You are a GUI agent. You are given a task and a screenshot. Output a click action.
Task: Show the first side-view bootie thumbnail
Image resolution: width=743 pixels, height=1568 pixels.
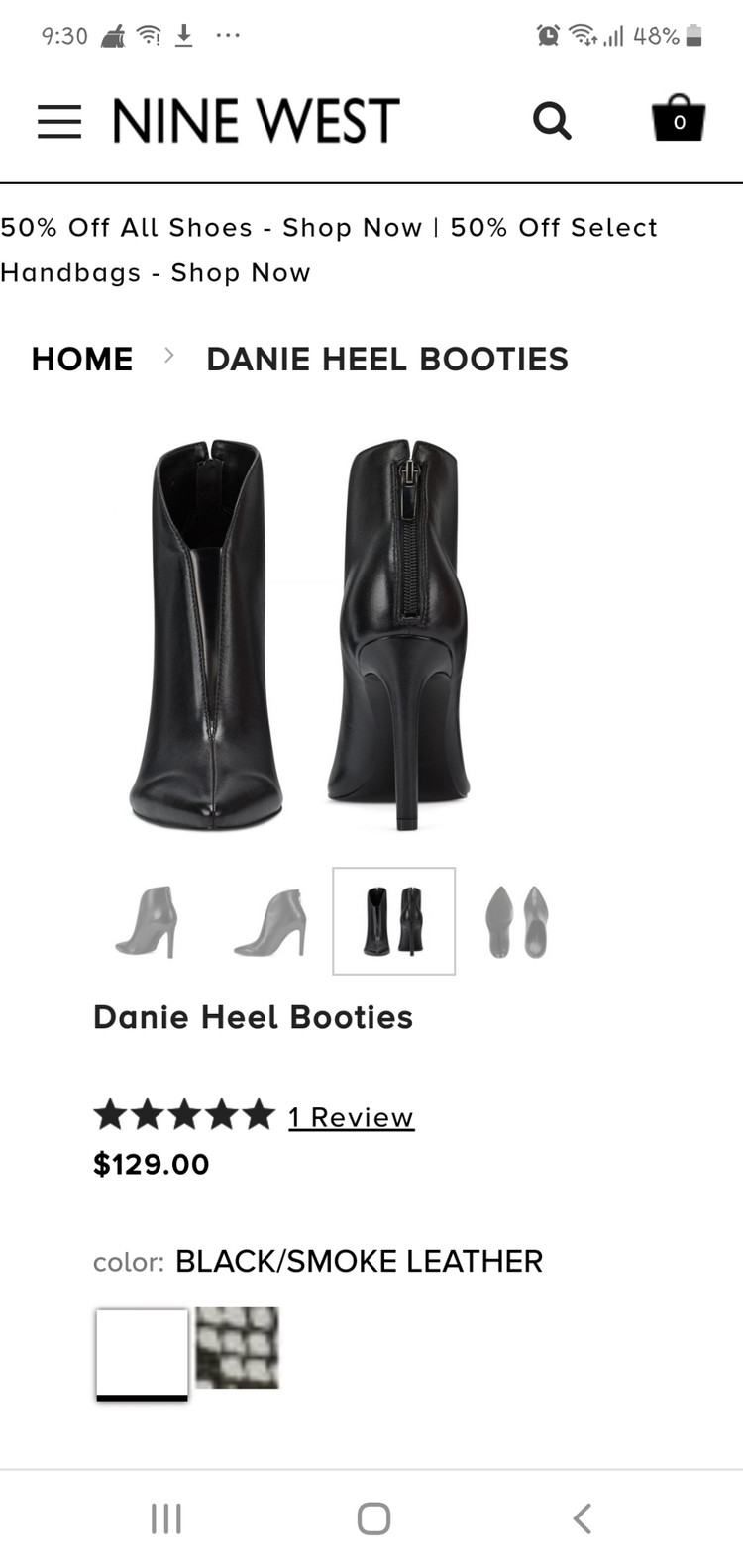coord(148,921)
